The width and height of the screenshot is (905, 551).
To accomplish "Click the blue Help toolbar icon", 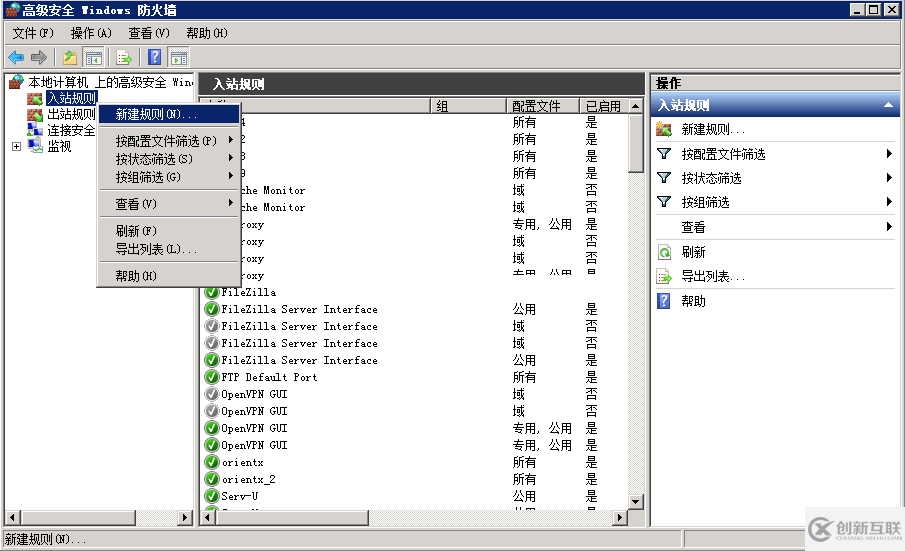I will [x=155, y=57].
